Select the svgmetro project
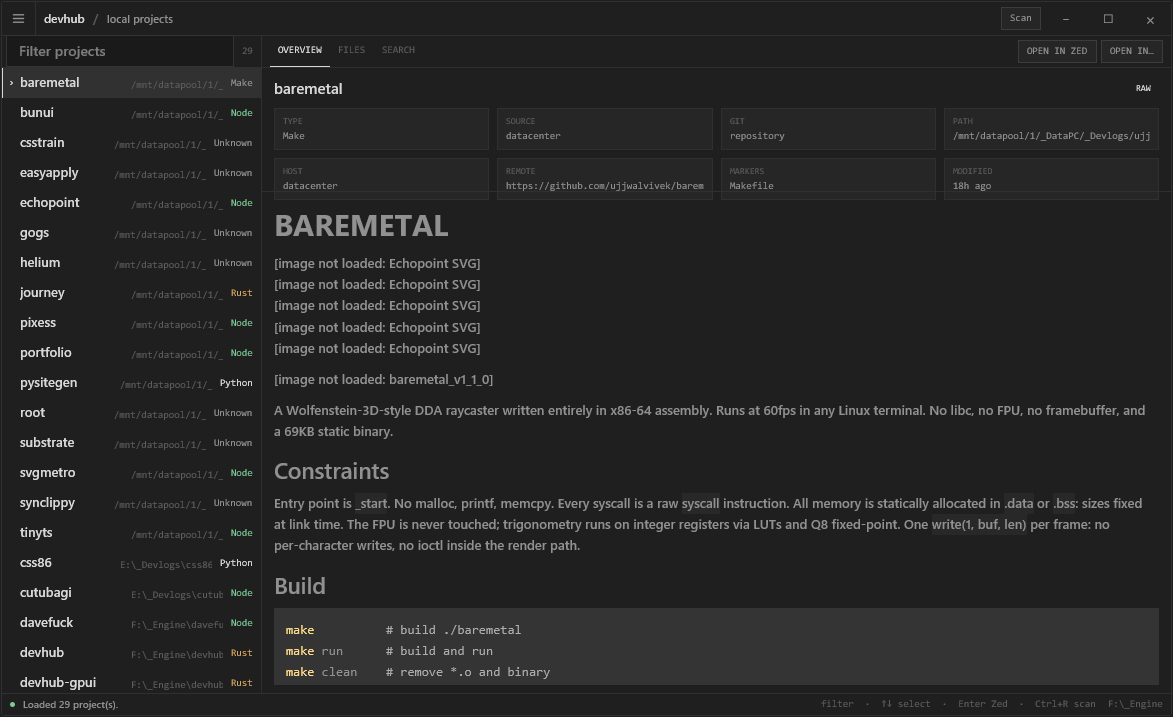The image size is (1173, 717). pos(132,472)
